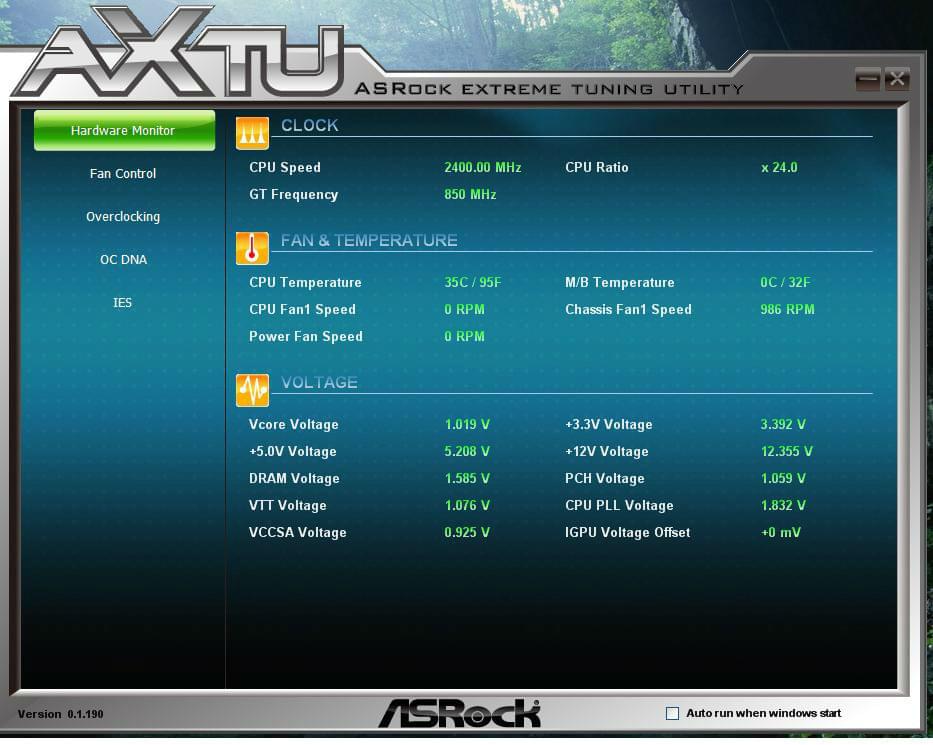Viewport: 933px width, 745px height.
Task: Click the DRAM Voltage label
Action: (x=294, y=478)
